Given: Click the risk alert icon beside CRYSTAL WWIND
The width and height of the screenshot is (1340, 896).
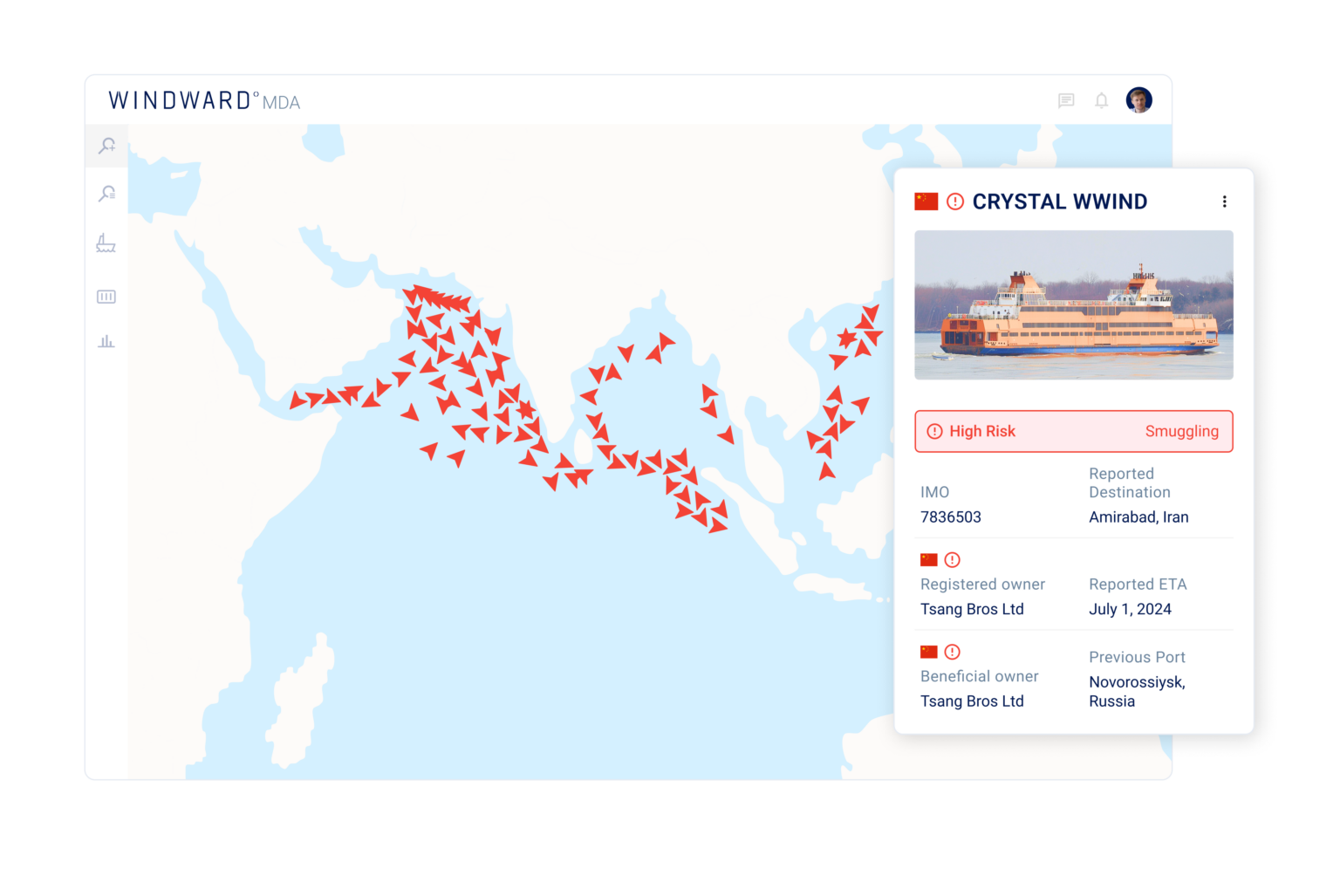Looking at the screenshot, I should (x=955, y=202).
